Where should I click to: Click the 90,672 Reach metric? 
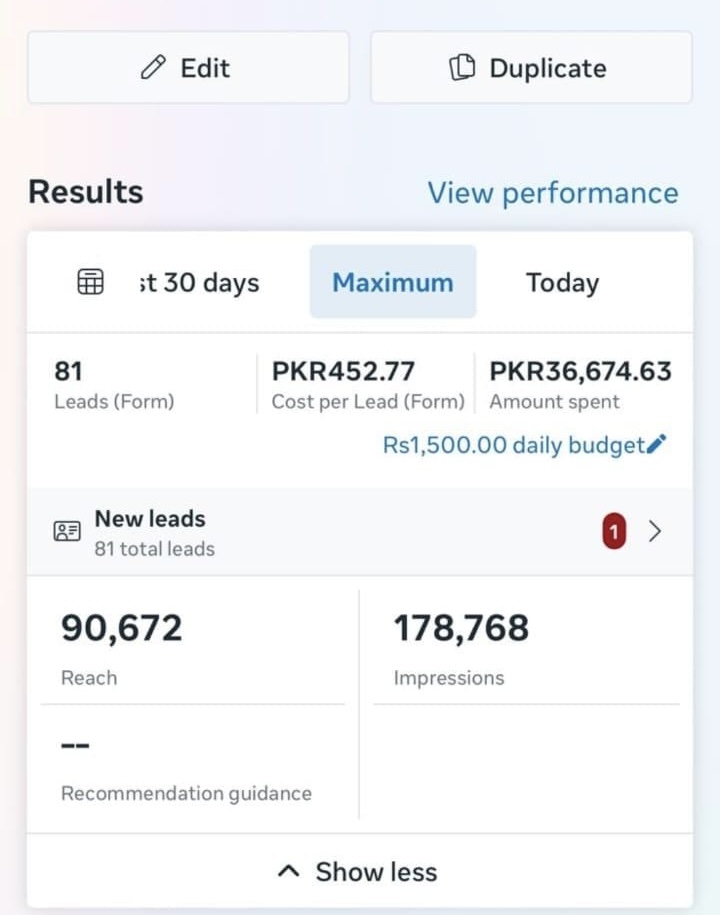122,645
